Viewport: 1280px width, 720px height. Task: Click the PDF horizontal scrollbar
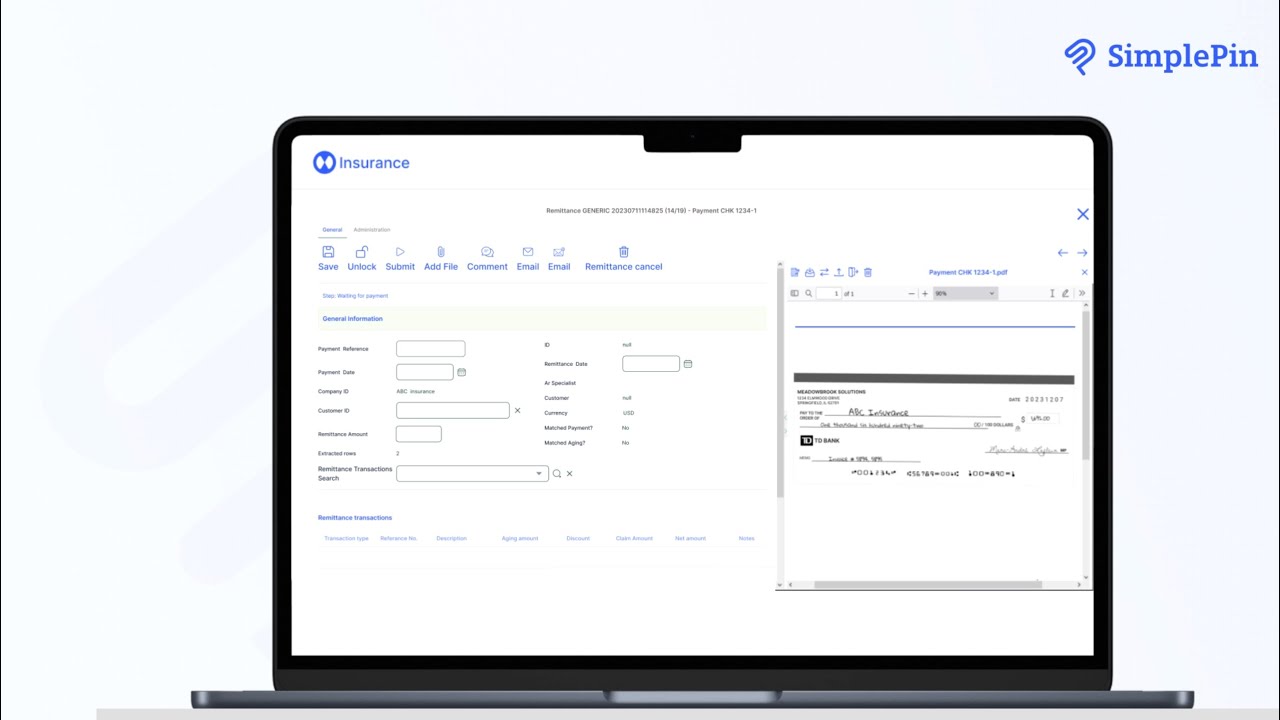tap(928, 584)
